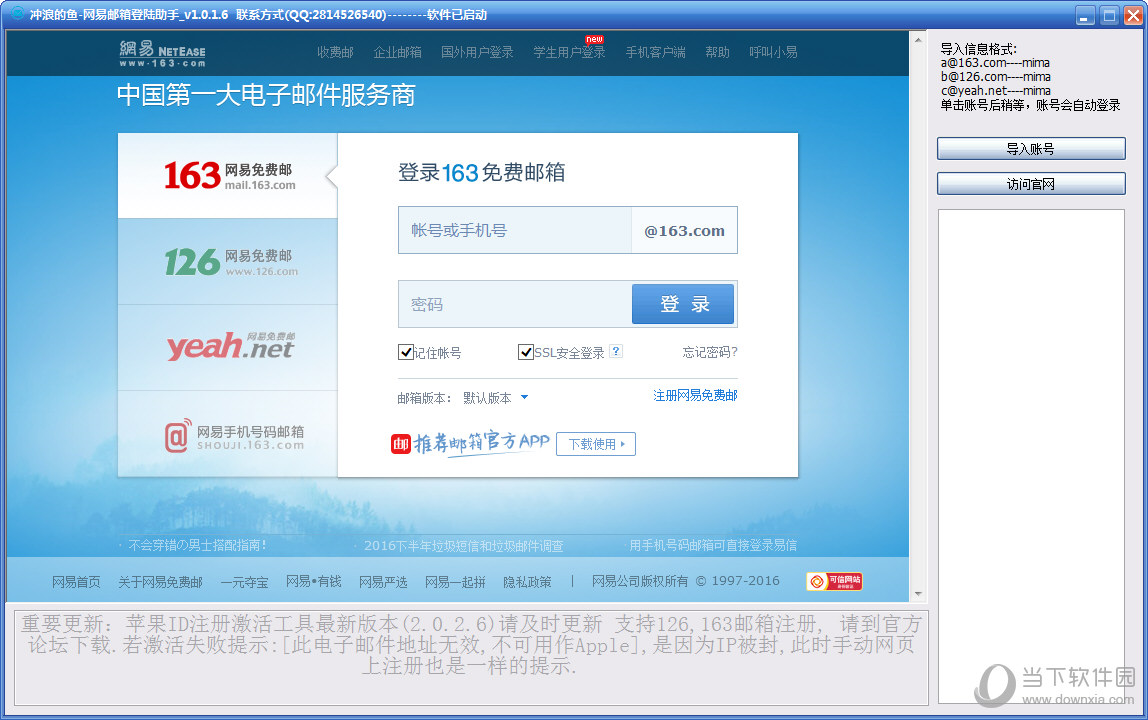Click the red mail app icon
Image resolution: width=1148 pixels, height=720 pixels.
tap(400, 444)
